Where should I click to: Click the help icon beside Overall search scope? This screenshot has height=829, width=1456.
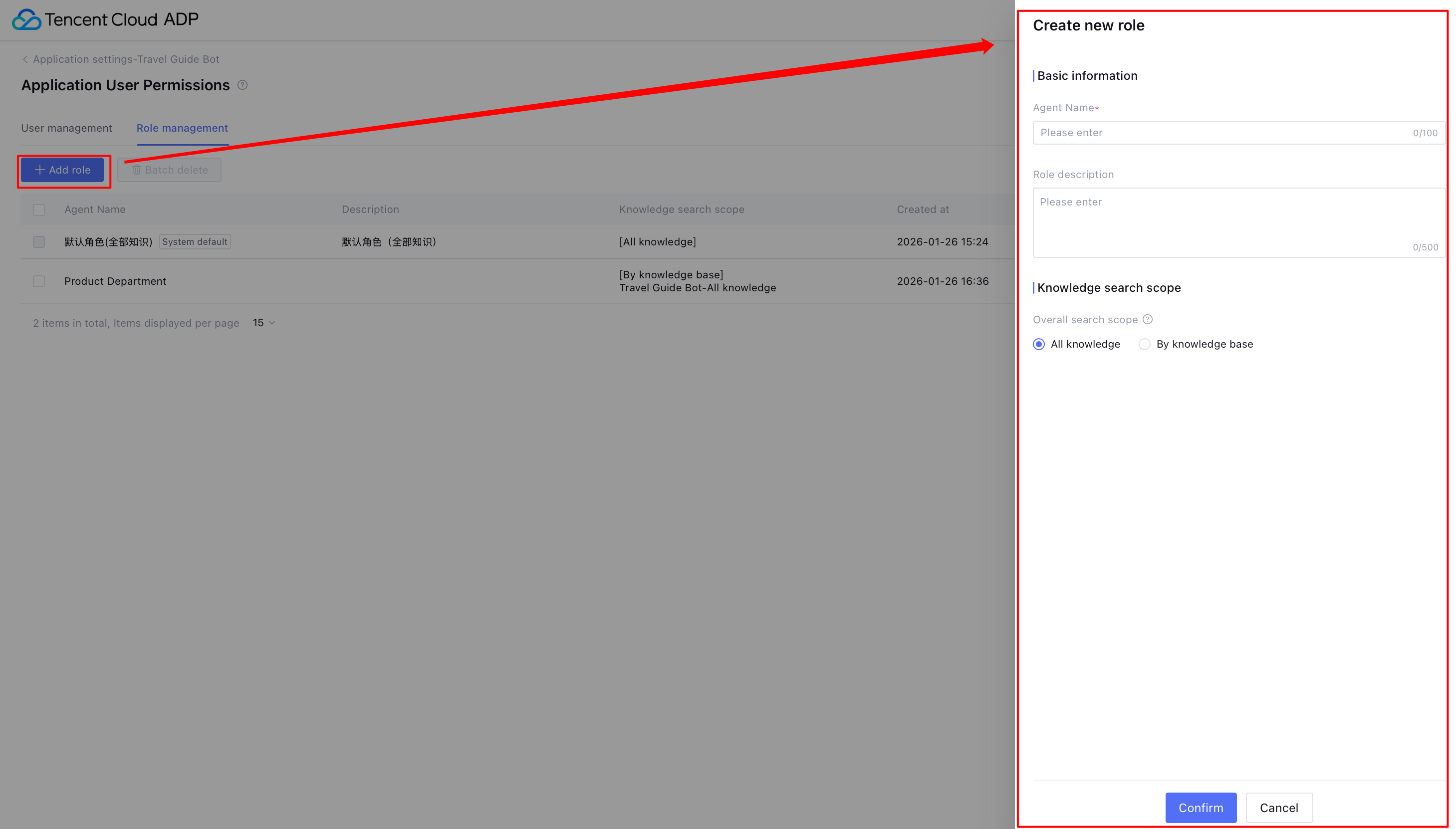(x=1148, y=319)
